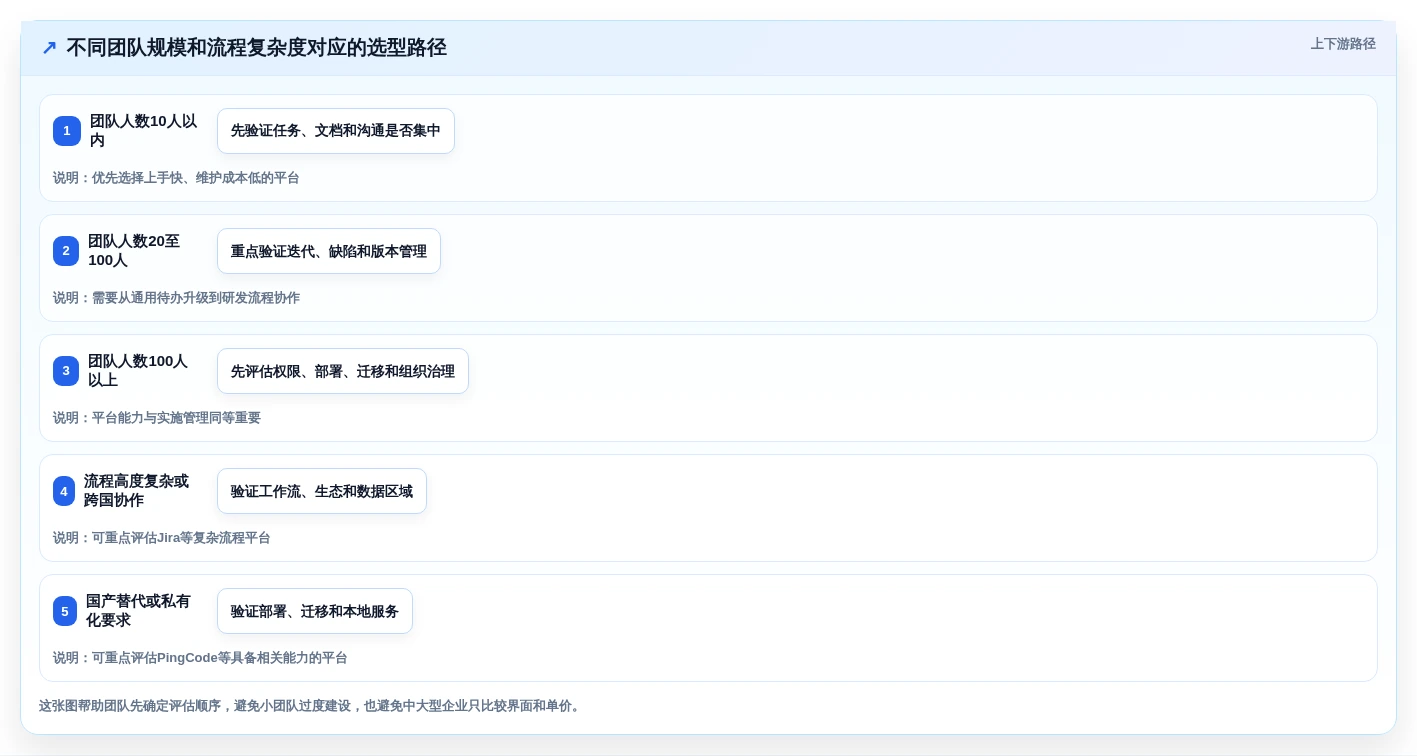Click the title 不同团队规模和流程复杂度对应的选型路径

tap(256, 48)
